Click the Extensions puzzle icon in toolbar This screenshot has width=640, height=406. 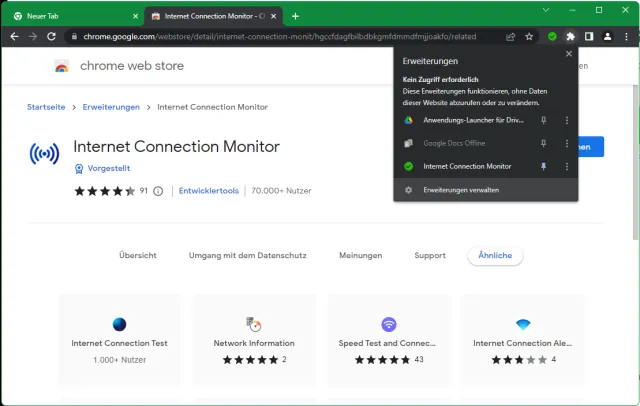(570, 36)
